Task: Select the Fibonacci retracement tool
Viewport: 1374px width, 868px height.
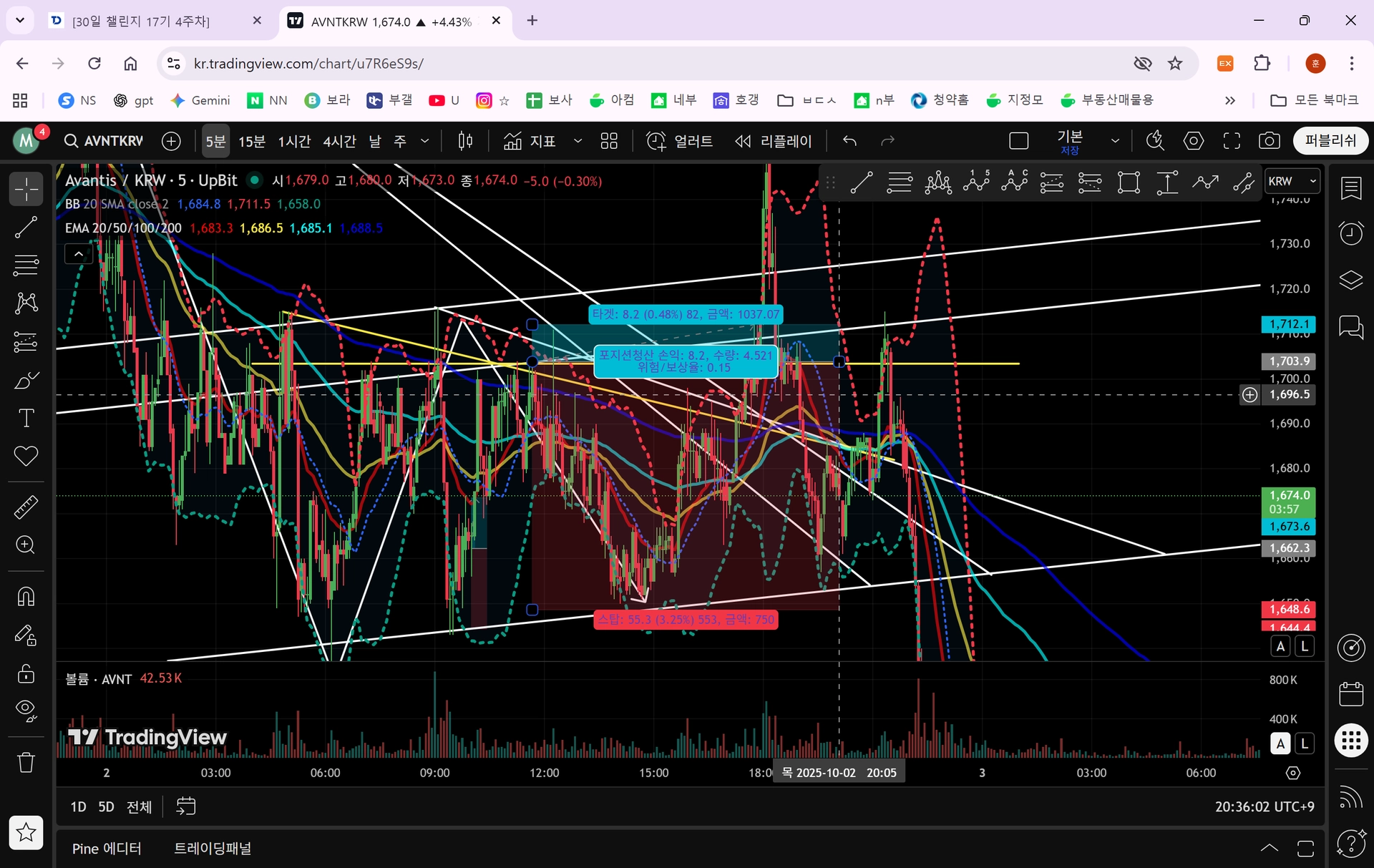Action: (x=26, y=265)
